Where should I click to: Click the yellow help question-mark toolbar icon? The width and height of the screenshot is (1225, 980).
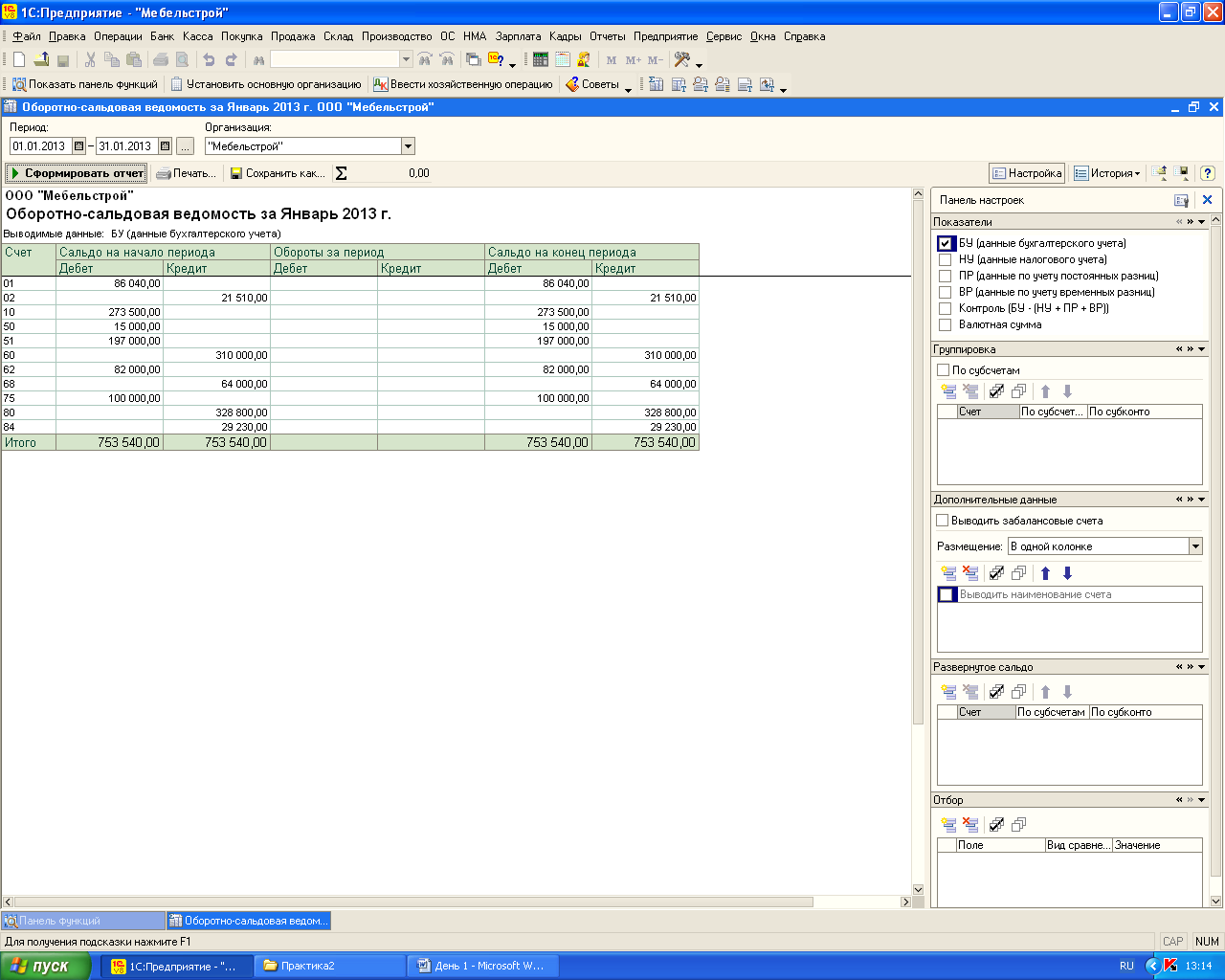click(x=496, y=59)
